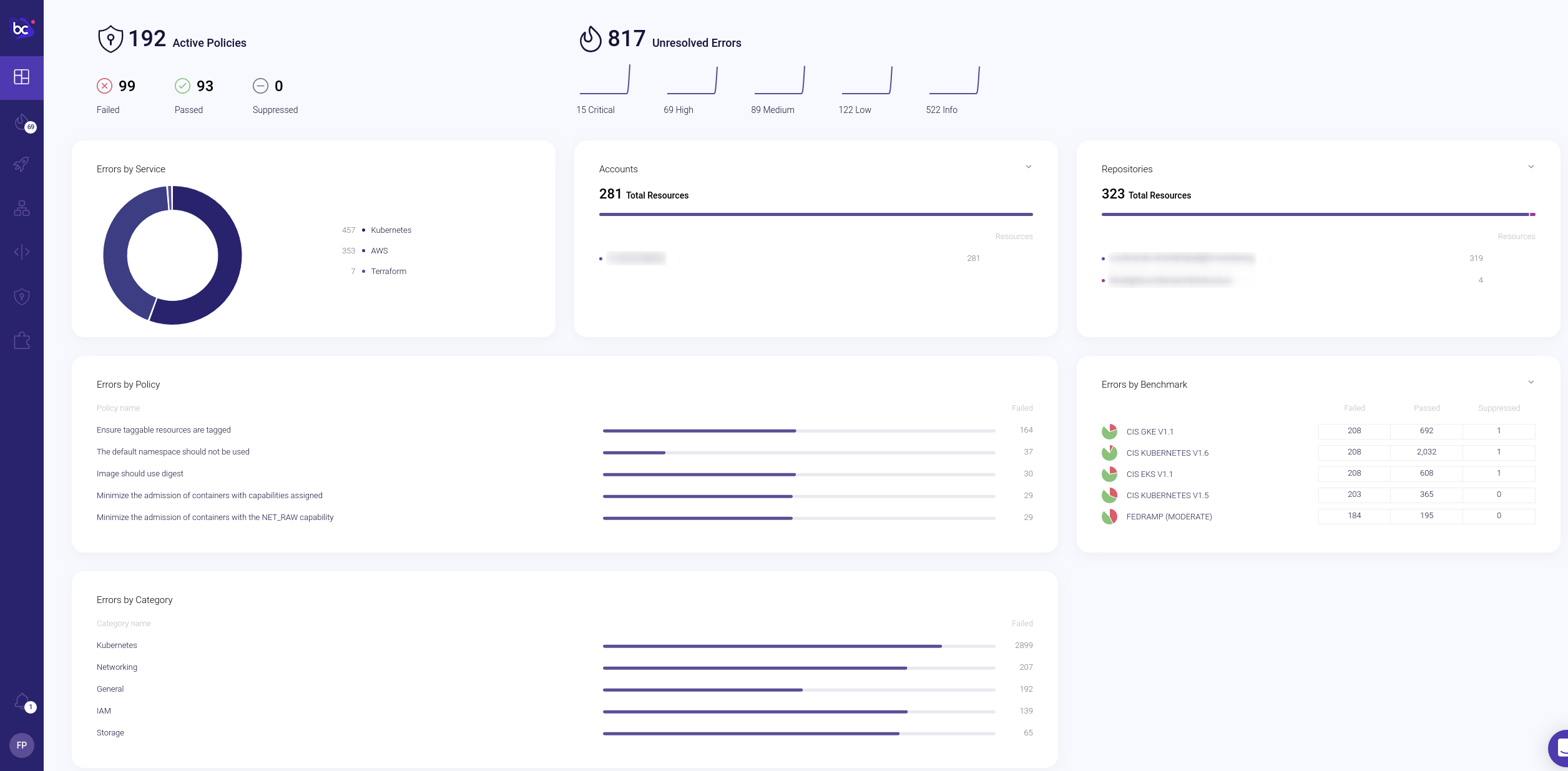This screenshot has width=1568, height=771.
Task: Select AWS in the donut legend
Action: [380, 251]
